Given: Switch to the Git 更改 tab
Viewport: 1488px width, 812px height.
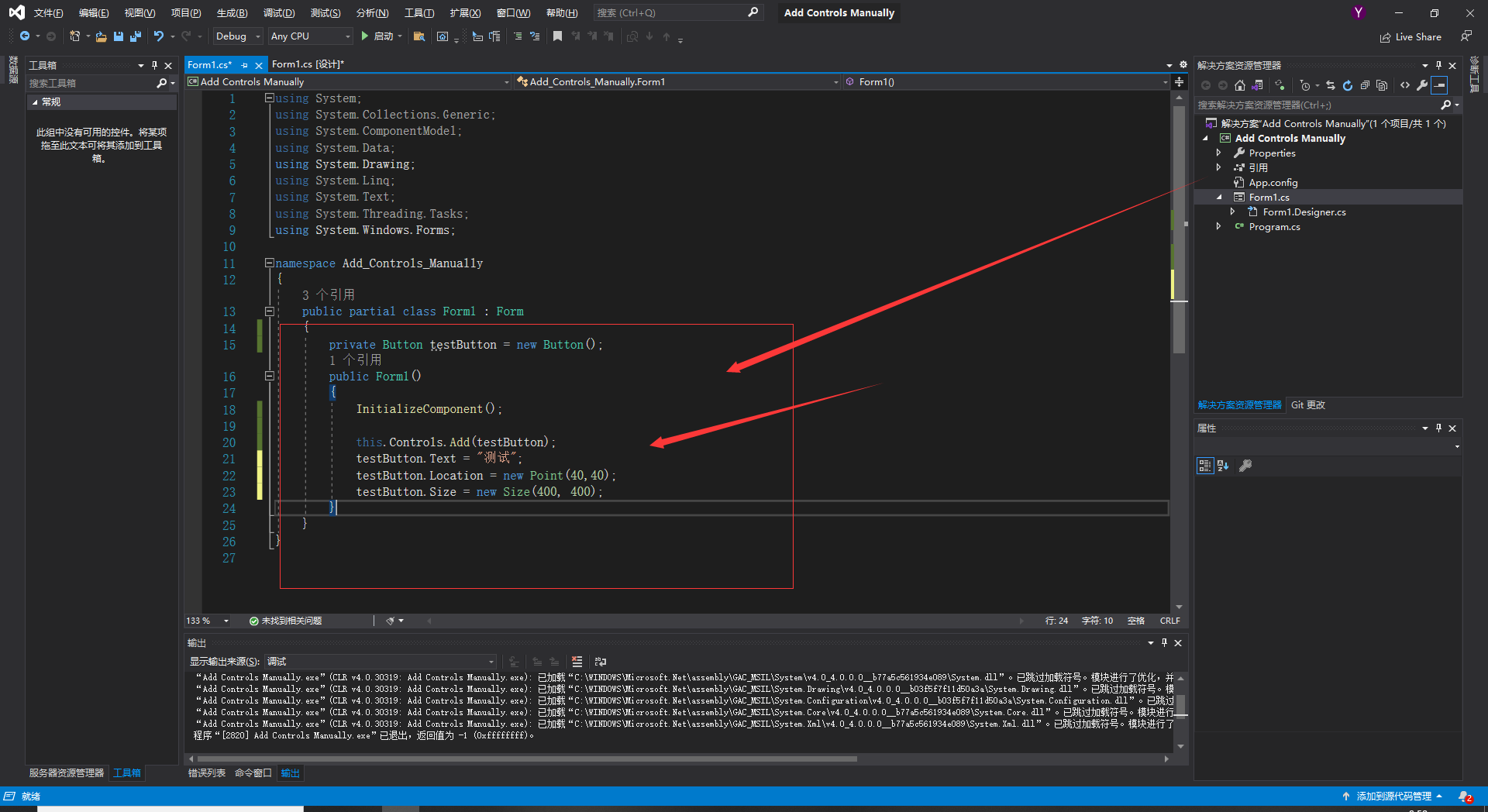Looking at the screenshot, I should (x=1308, y=404).
